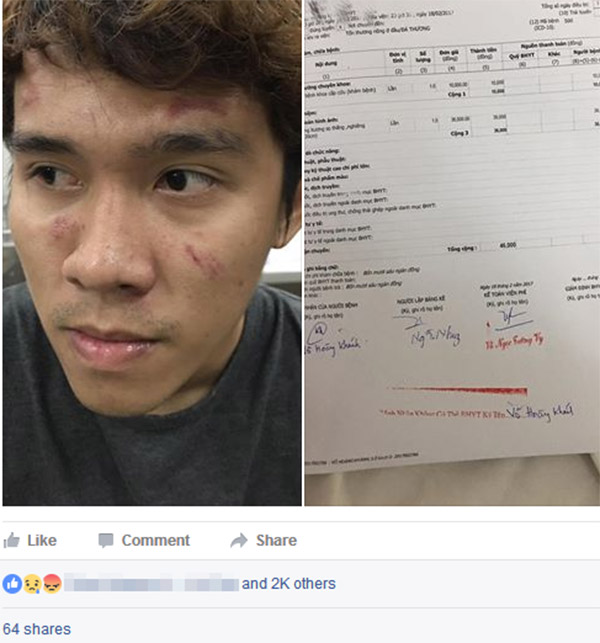Open the blue Like reaction list
This screenshot has height=643, width=600.
click(12, 584)
